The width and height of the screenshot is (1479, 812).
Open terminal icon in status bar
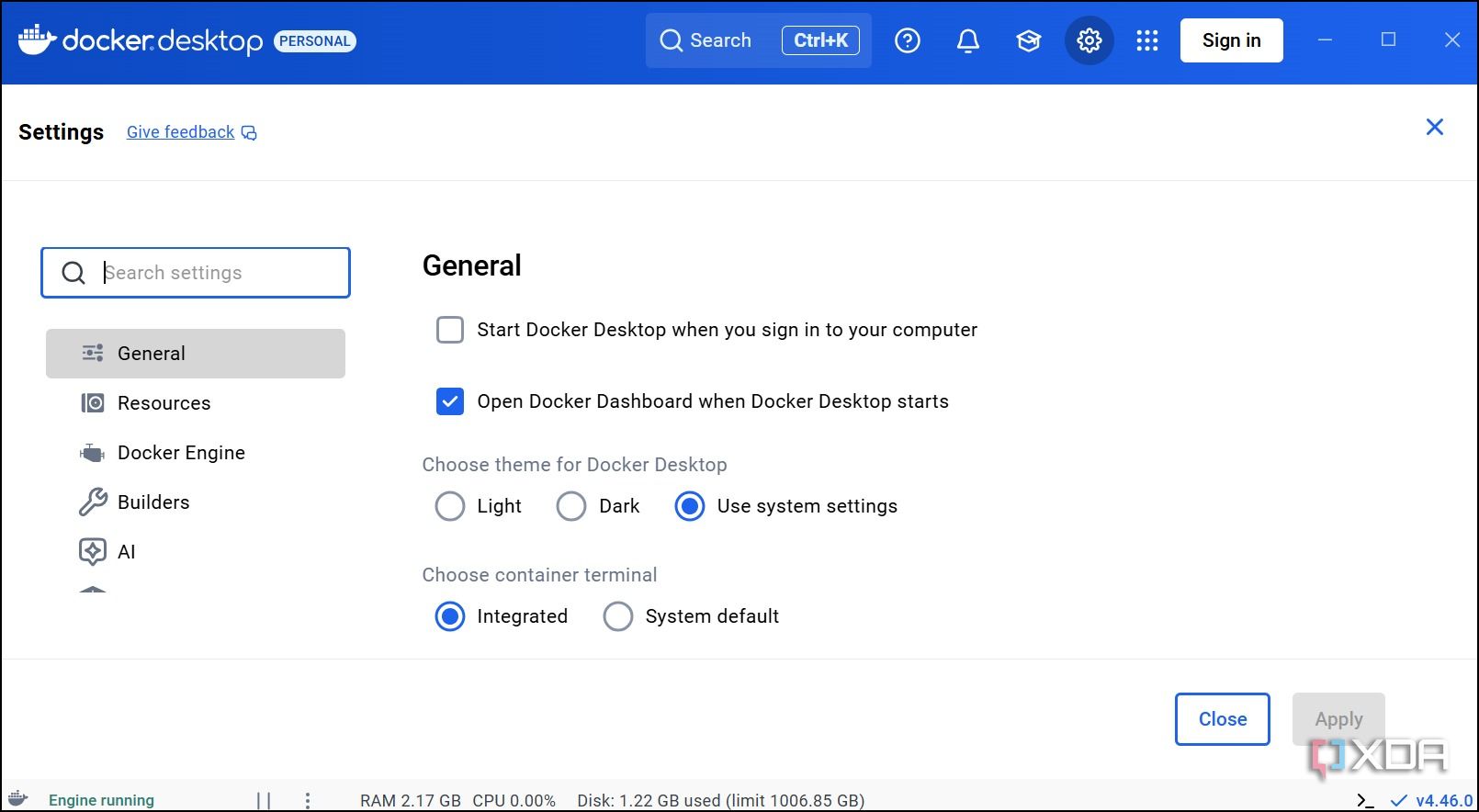(x=1365, y=800)
